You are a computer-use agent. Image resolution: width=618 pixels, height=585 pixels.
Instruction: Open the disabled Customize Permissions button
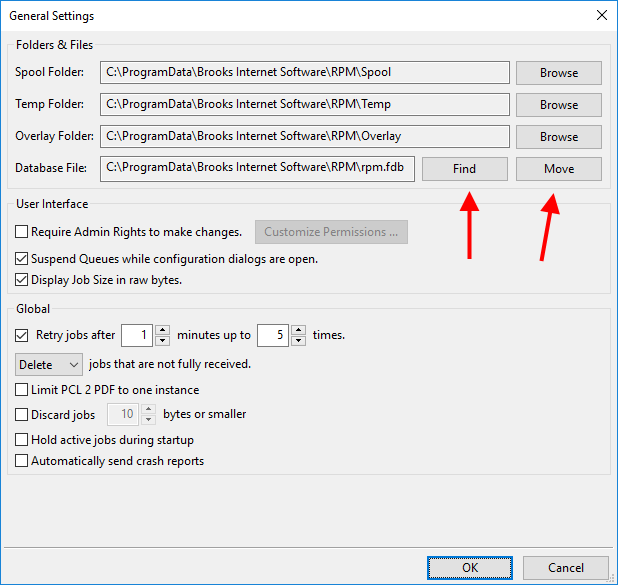[331, 232]
